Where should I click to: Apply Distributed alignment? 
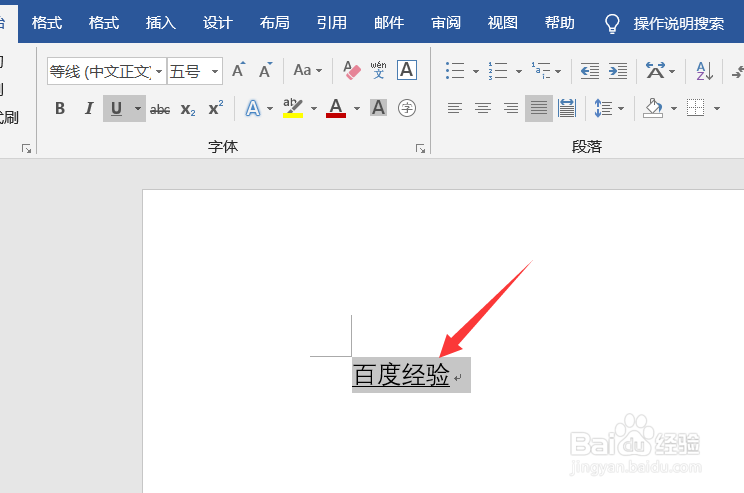point(567,109)
